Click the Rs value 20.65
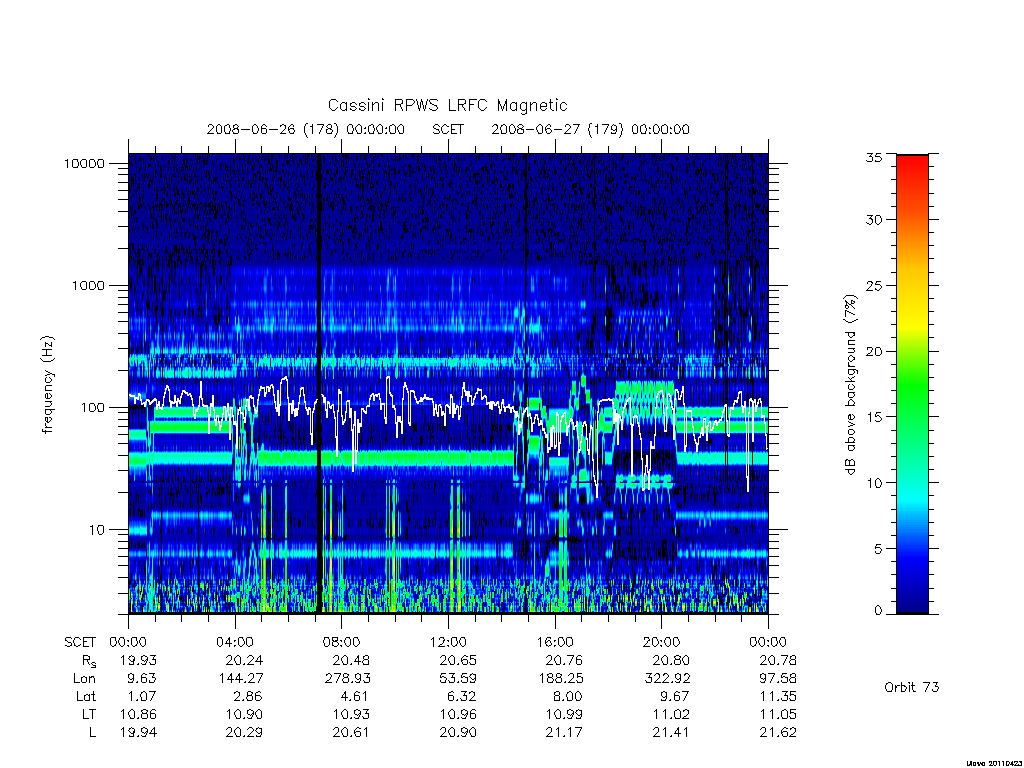 [x=458, y=660]
